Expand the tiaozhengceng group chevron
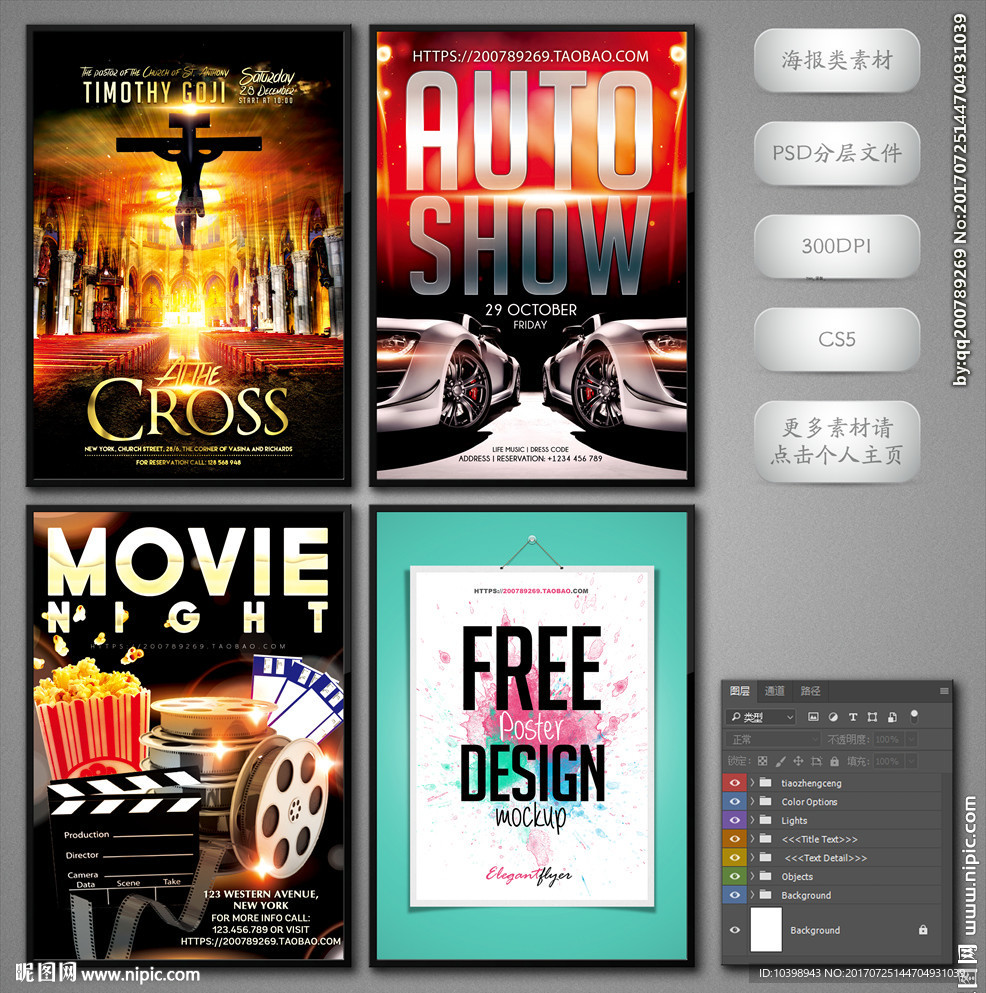The image size is (986, 993). 752,783
